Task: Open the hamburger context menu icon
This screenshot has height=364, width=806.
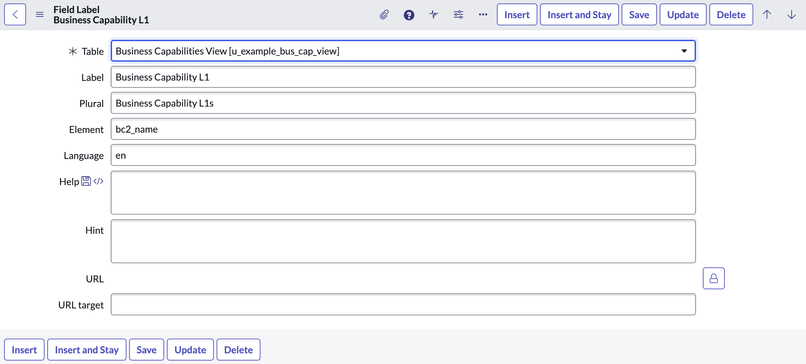Action: (40, 14)
